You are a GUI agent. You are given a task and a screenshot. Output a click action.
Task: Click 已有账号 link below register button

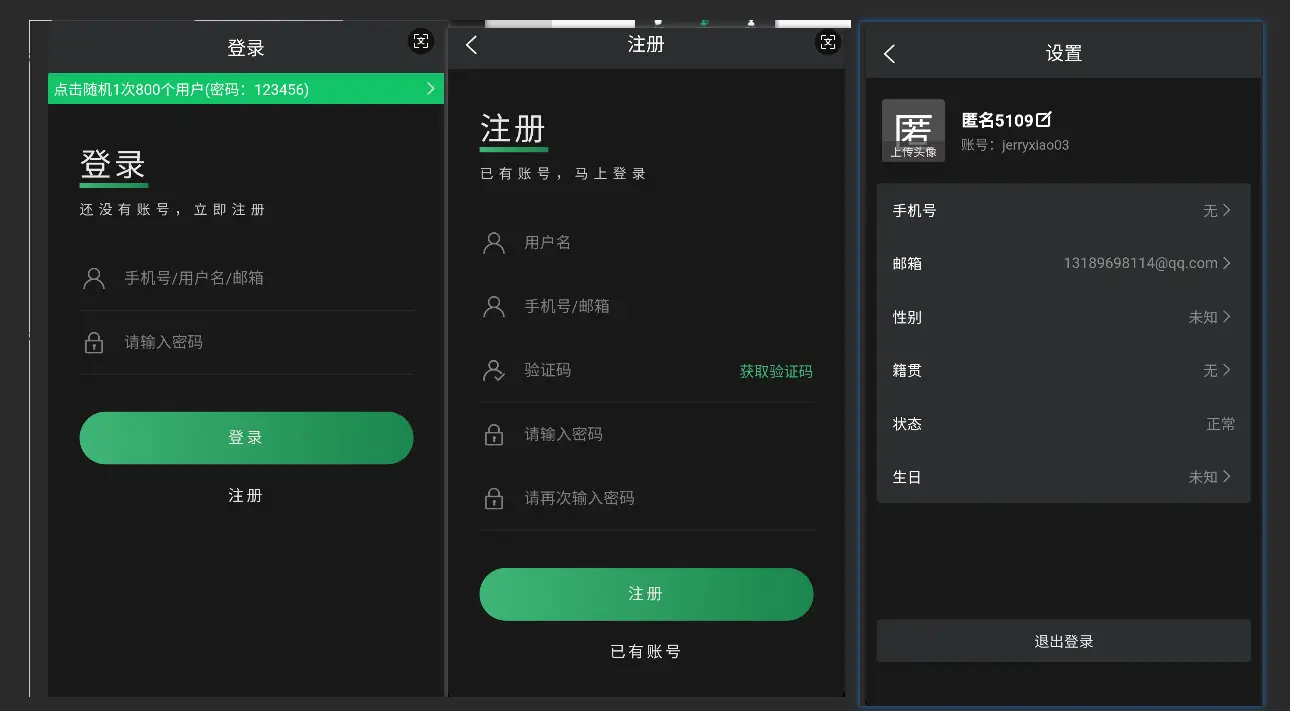[x=646, y=652]
